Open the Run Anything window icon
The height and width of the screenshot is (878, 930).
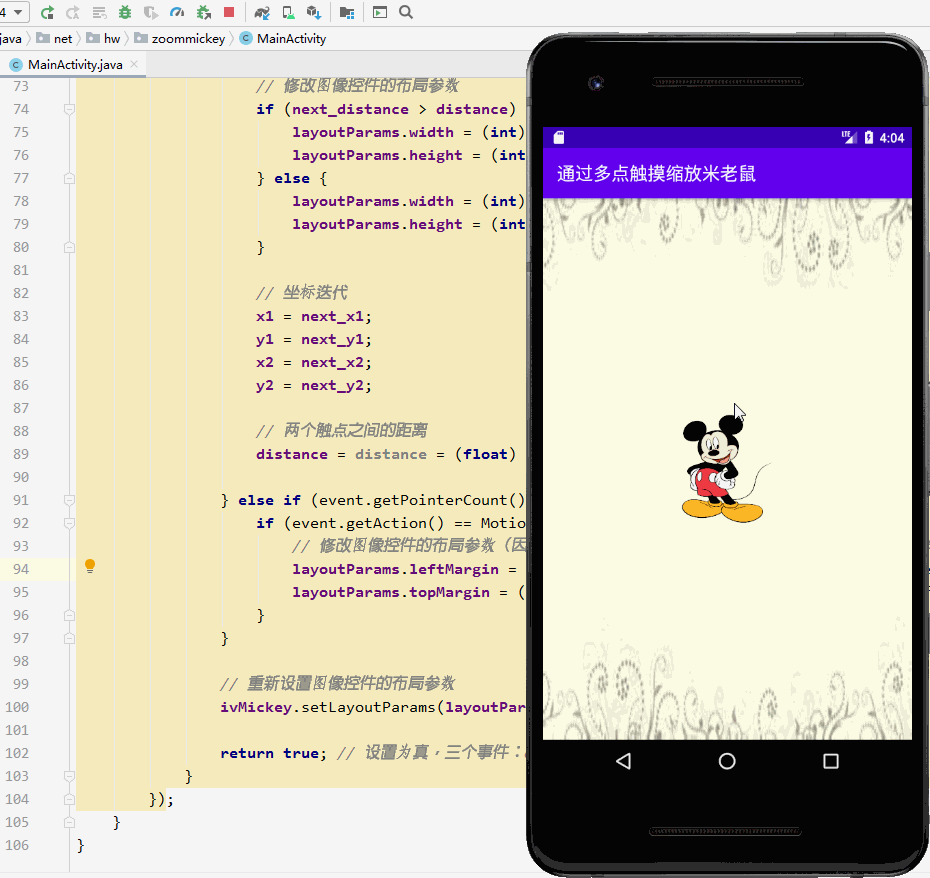(380, 12)
